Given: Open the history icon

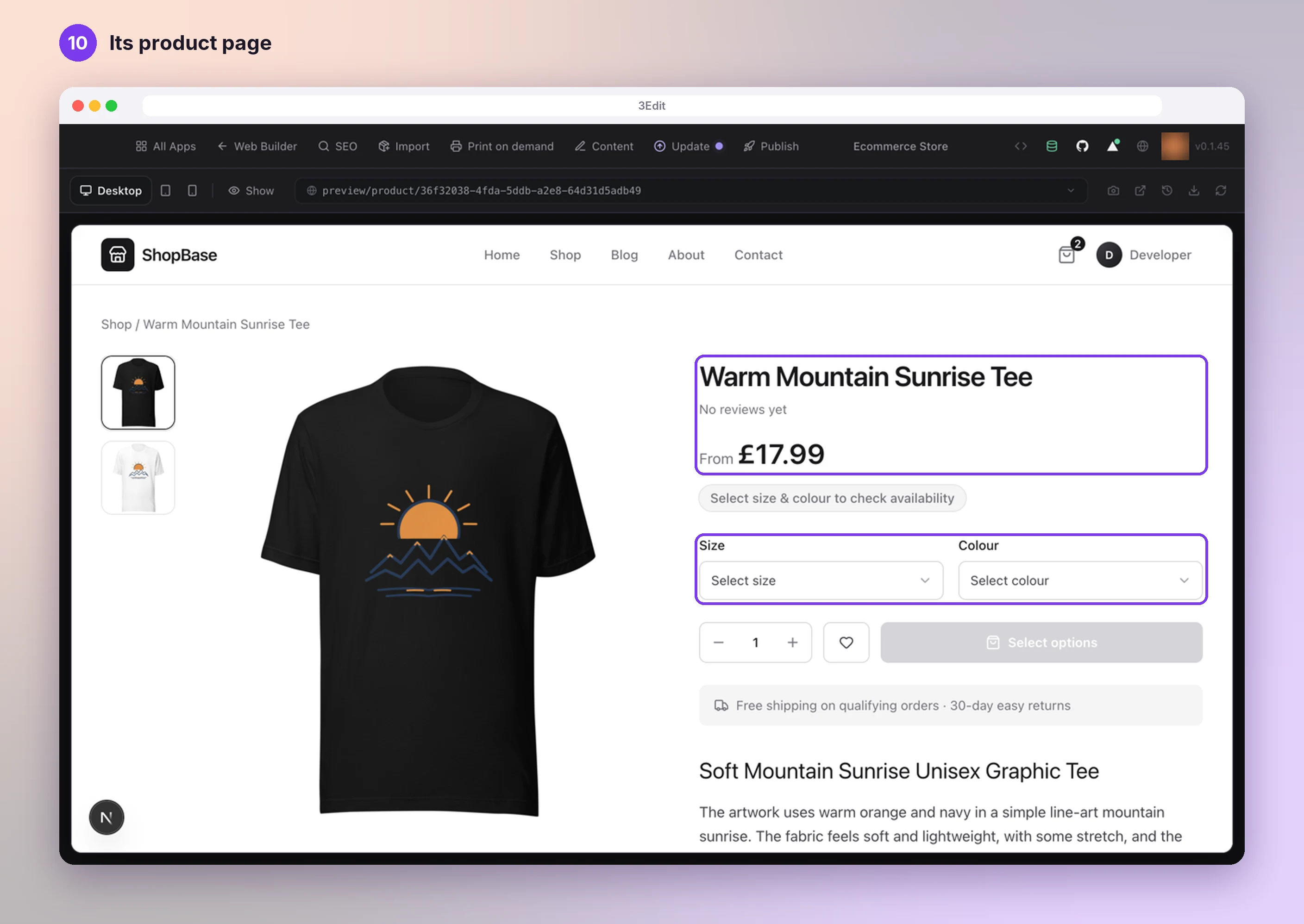Looking at the screenshot, I should 1167,191.
